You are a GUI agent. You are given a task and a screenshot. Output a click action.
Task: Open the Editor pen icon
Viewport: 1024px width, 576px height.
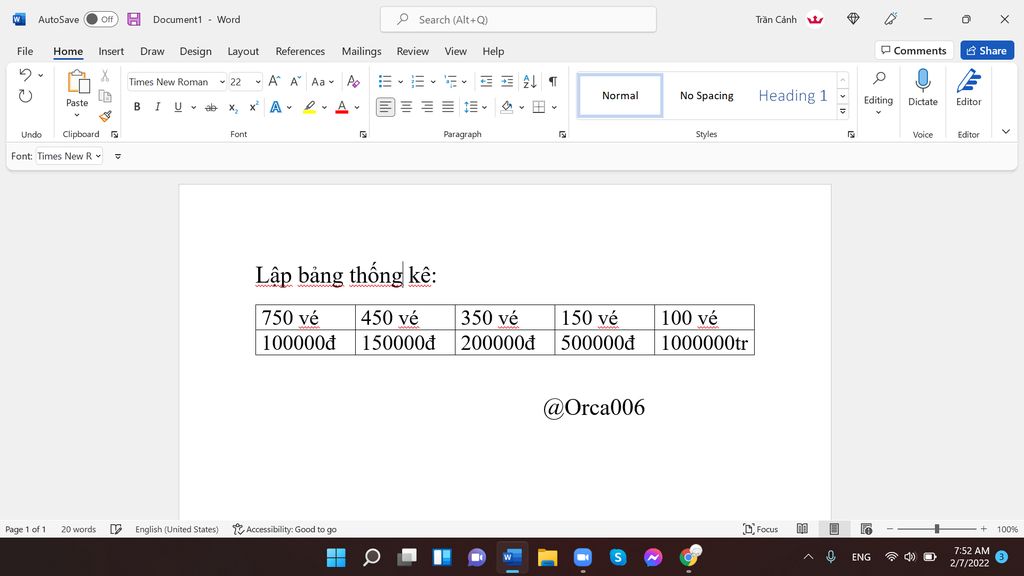(968, 88)
